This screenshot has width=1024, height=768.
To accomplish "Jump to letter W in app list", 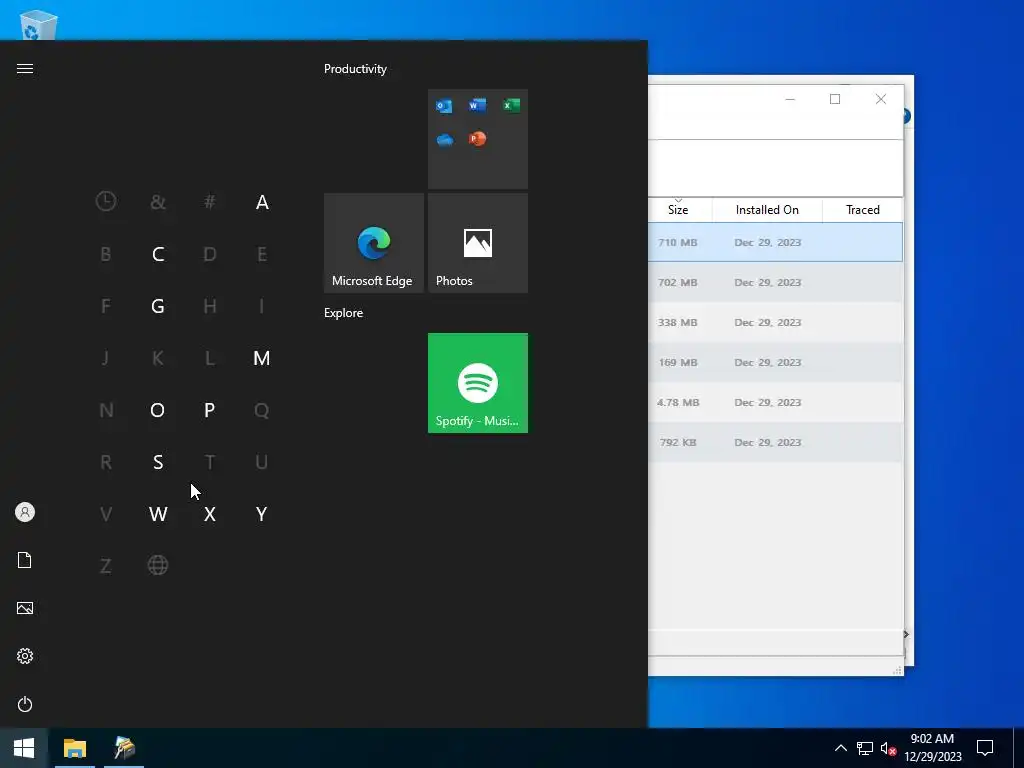I will tap(157, 514).
